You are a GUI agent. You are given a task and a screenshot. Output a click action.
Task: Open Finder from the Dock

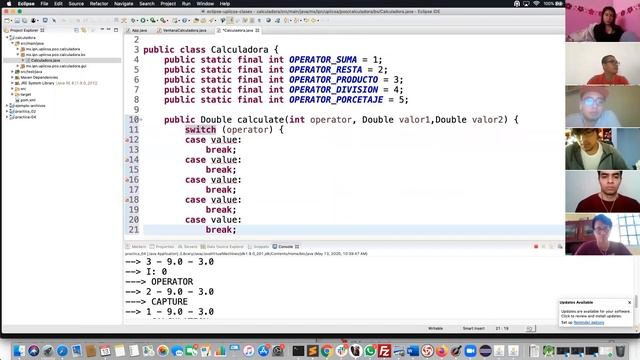click(x=19, y=351)
